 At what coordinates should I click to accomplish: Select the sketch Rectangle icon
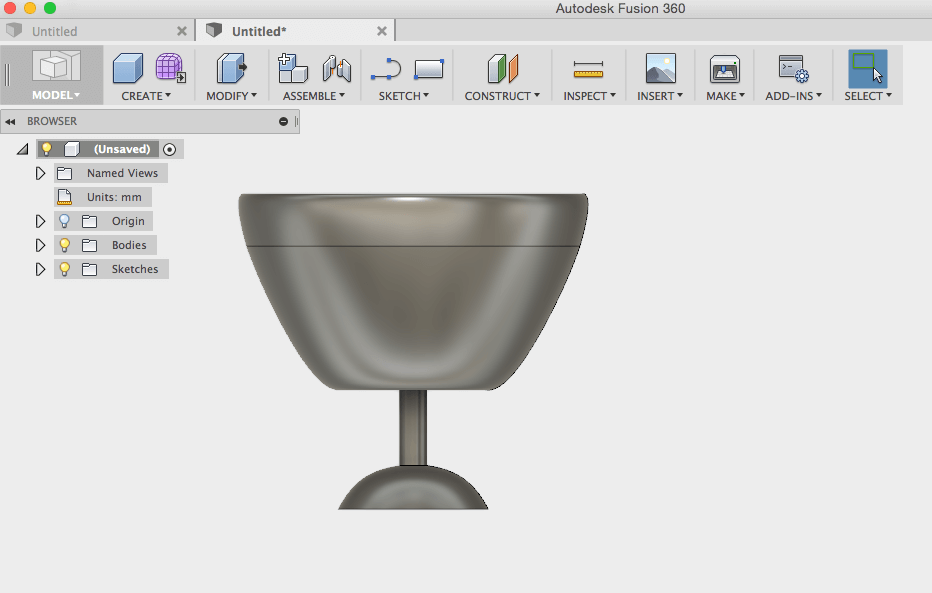[x=429, y=69]
